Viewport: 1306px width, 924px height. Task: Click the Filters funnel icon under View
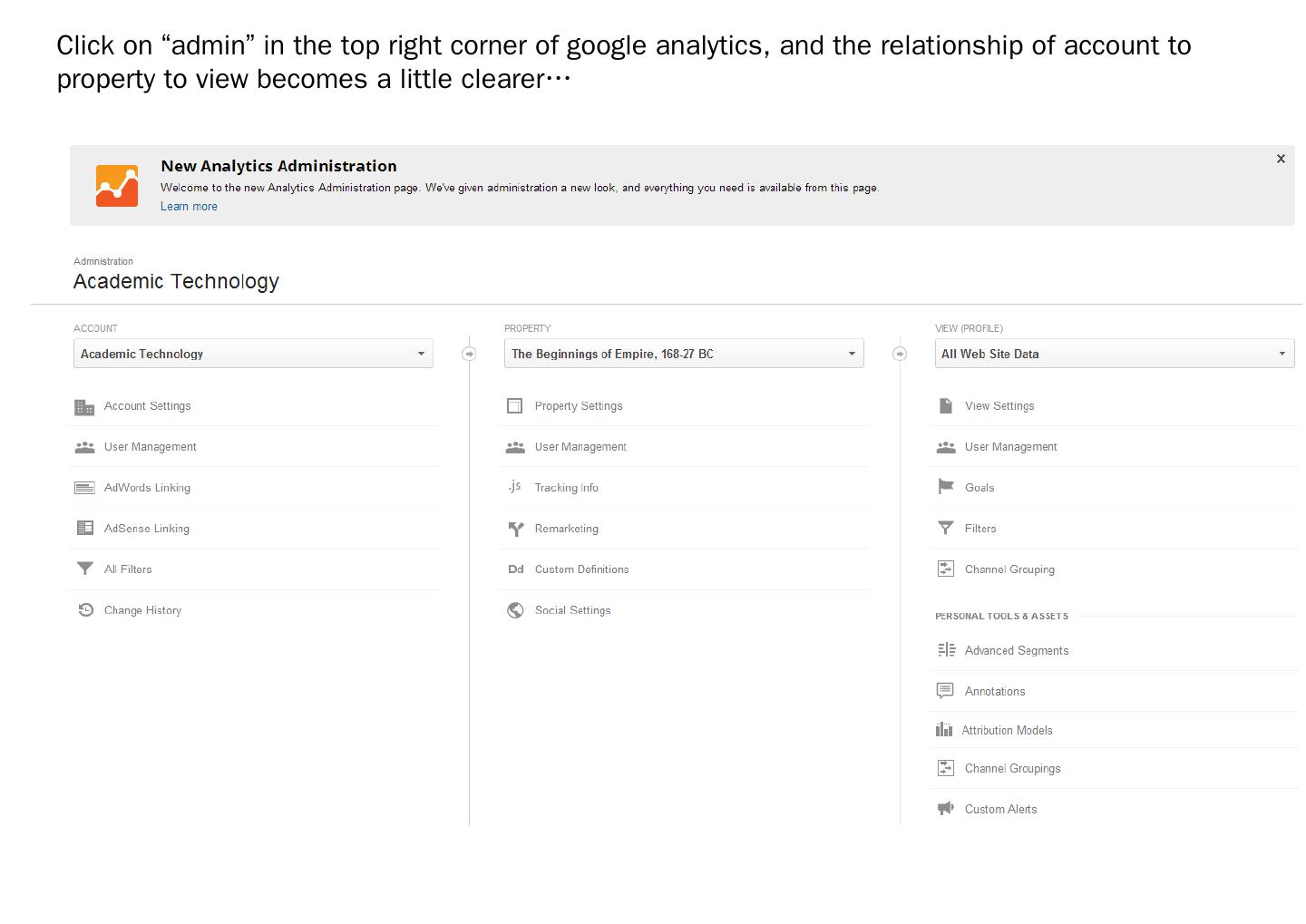click(945, 528)
